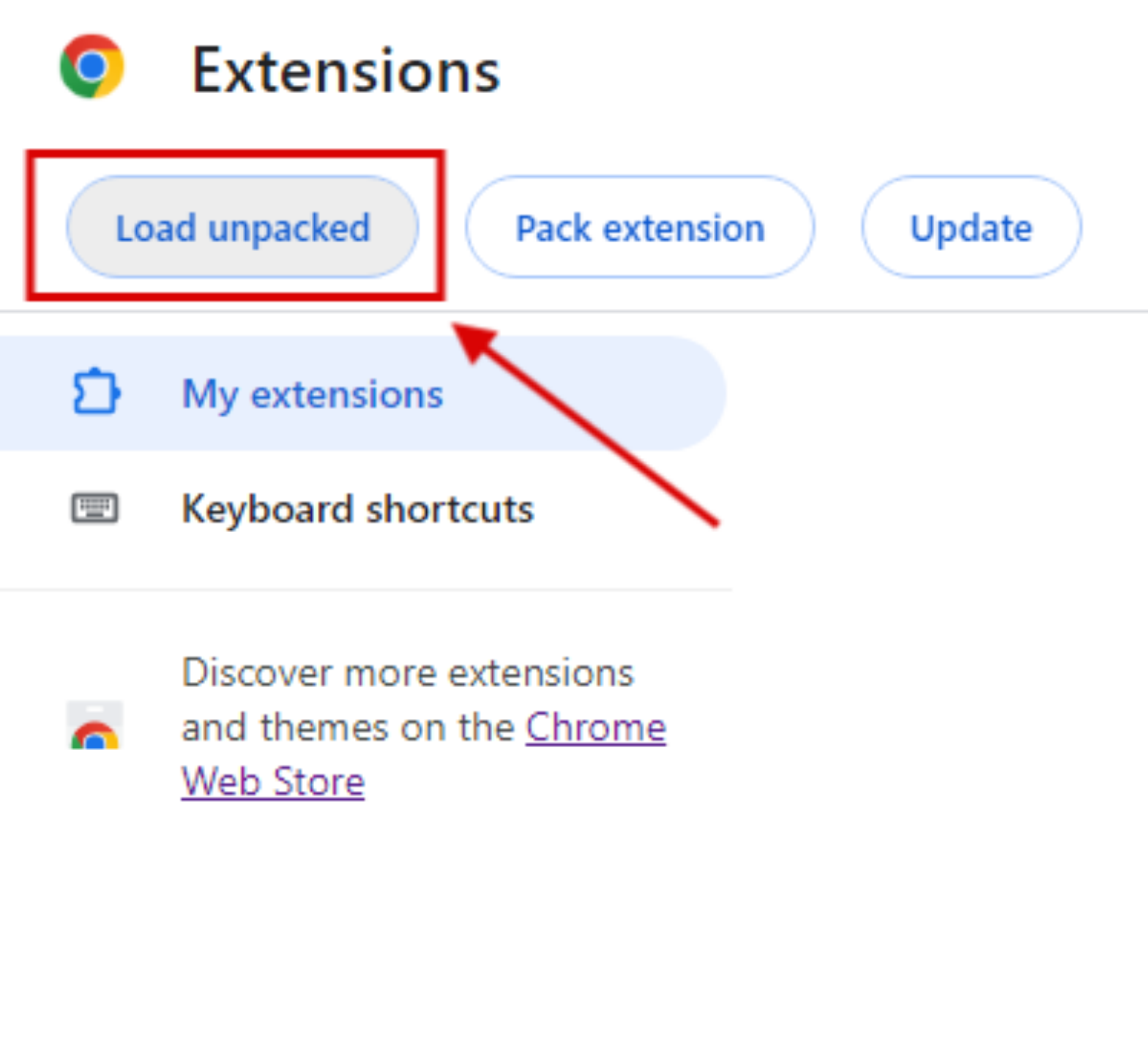Open the Chrome Web Store link
This screenshot has height=1056, width=1148.
tap(595, 727)
